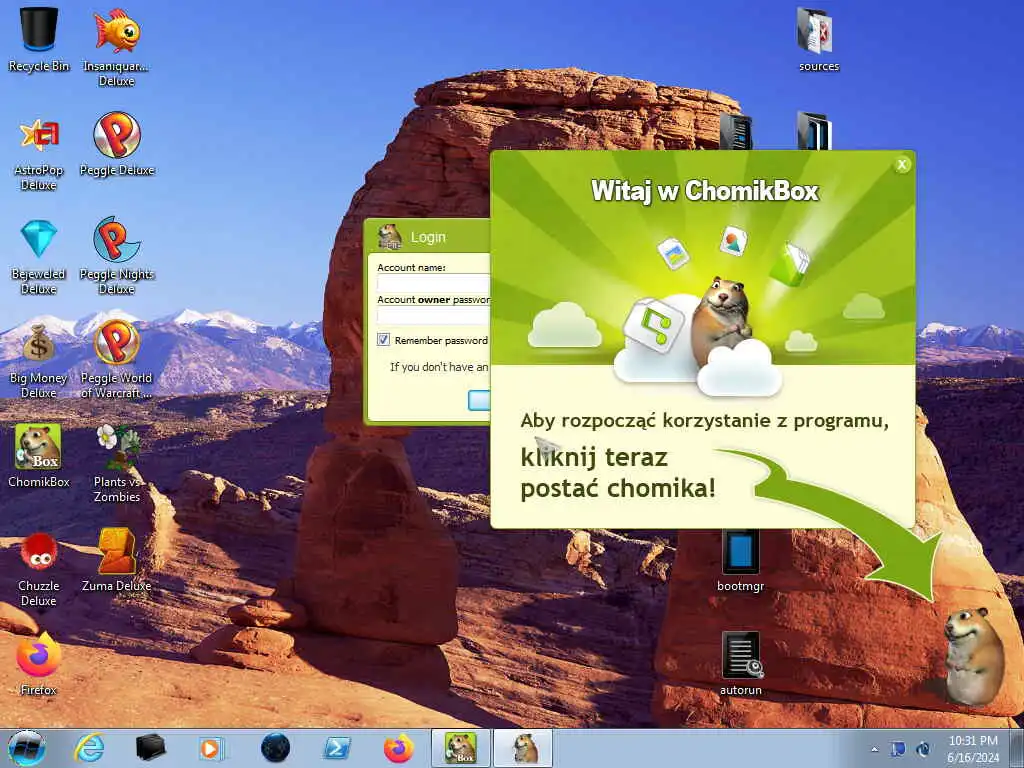
Task: Open ChomikBox desktop shortcut
Action: tap(39, 455)
